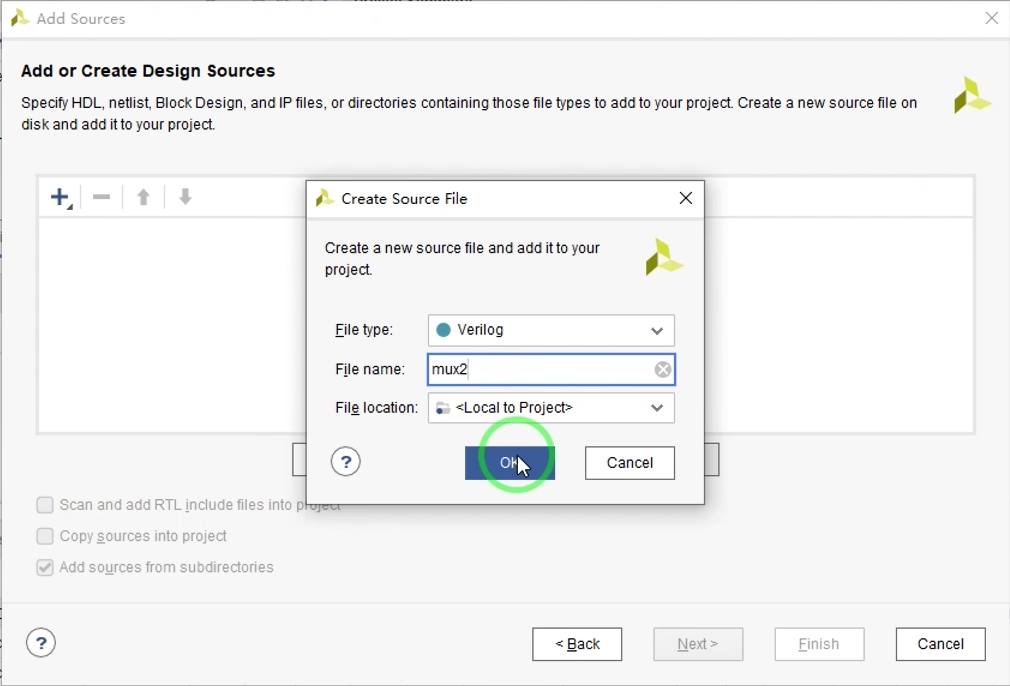Click the Finish button in the wizard
This screenshot has width=1010, height=686.
click(x=819, y=644)
